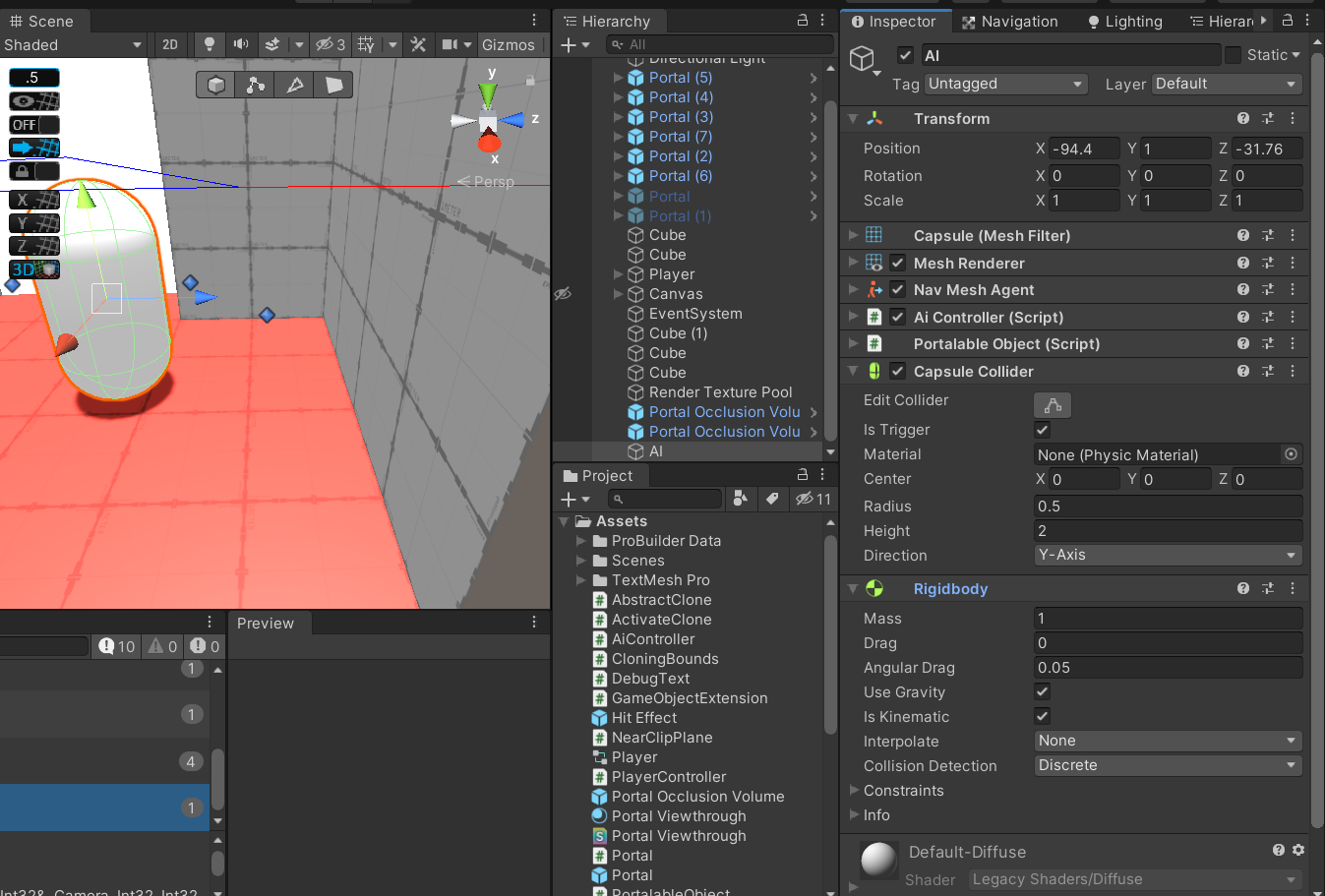Expand the Rigidbody Constraints section
This screenshot has width=1325, height=896.
(x=854, y=790)
